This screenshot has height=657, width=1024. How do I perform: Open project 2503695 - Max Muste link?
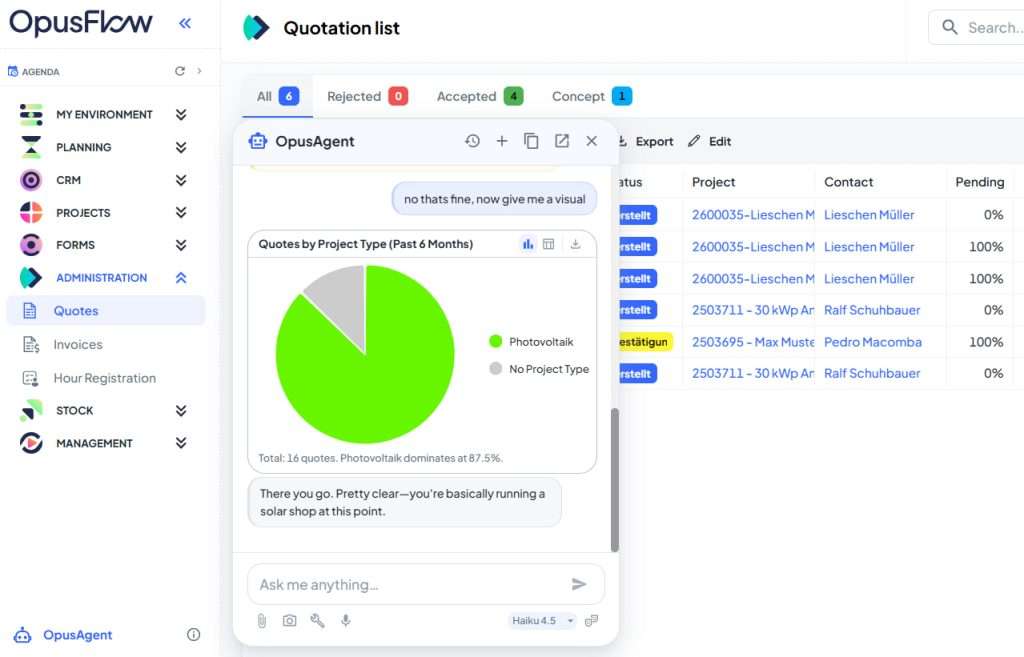(753, 342)
